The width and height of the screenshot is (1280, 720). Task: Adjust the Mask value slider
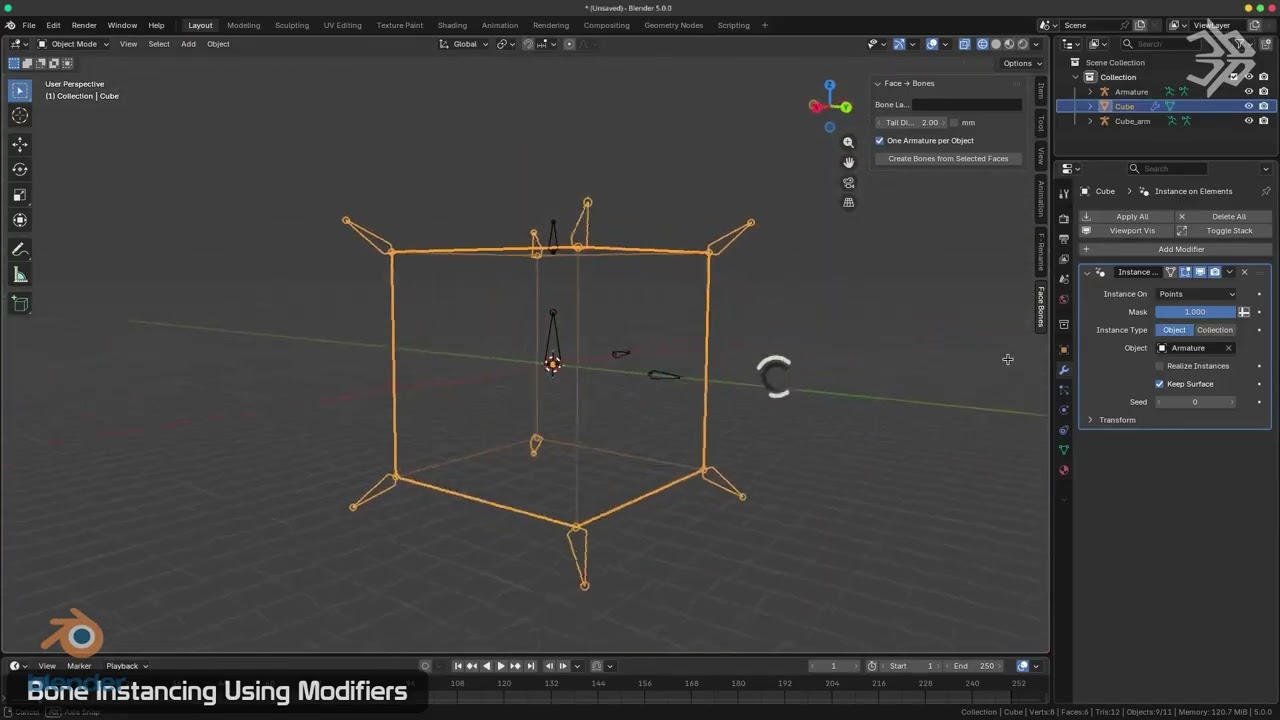click(x=1195, y=312)
